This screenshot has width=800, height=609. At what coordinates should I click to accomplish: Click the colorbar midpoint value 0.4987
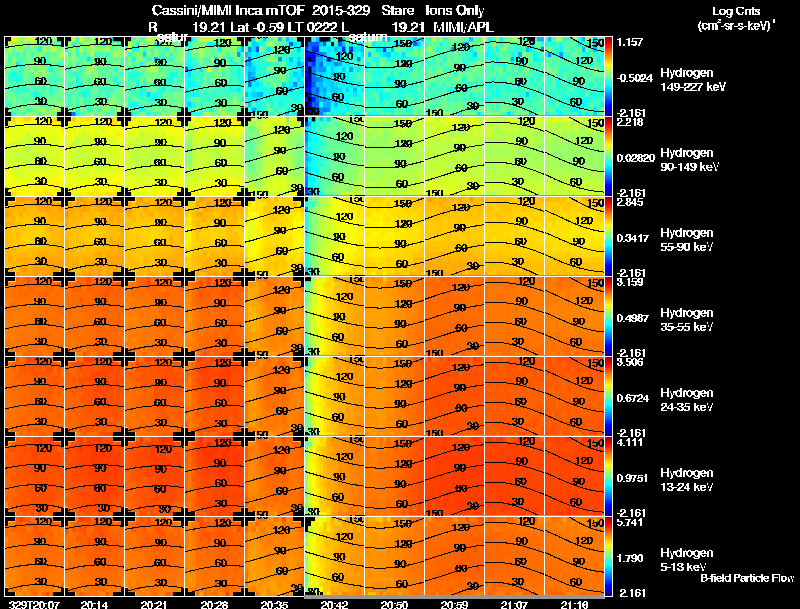(x=633, y=318)
